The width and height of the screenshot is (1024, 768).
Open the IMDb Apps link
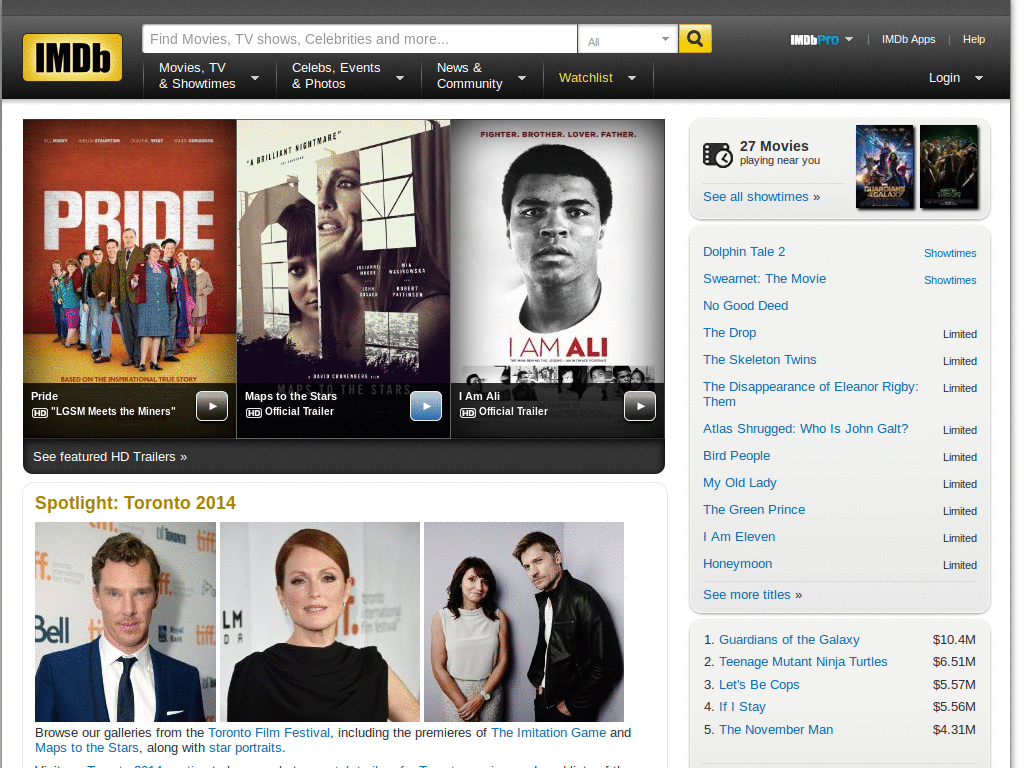click(x=908, y=39)
